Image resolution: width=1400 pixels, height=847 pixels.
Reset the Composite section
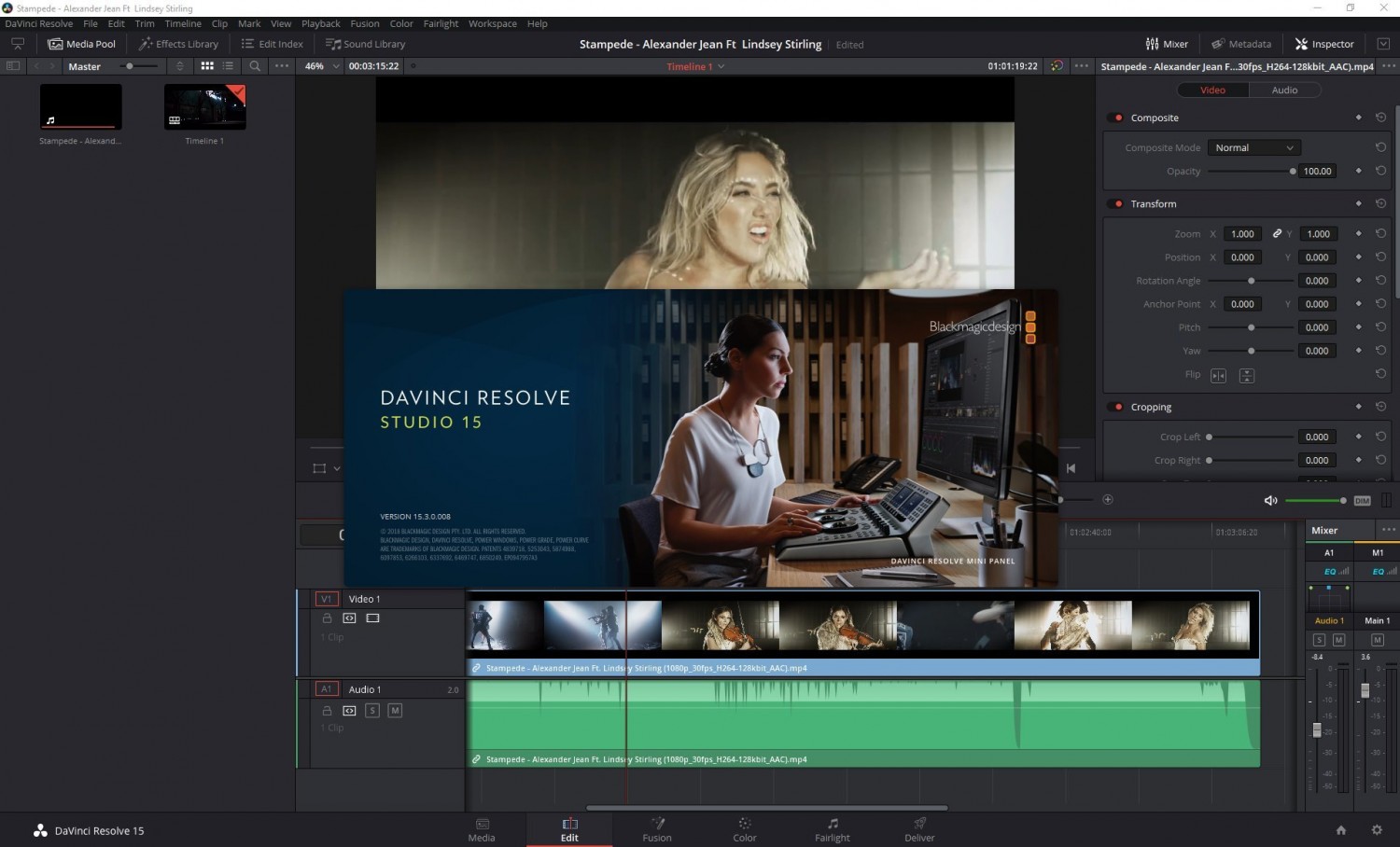1380,118
